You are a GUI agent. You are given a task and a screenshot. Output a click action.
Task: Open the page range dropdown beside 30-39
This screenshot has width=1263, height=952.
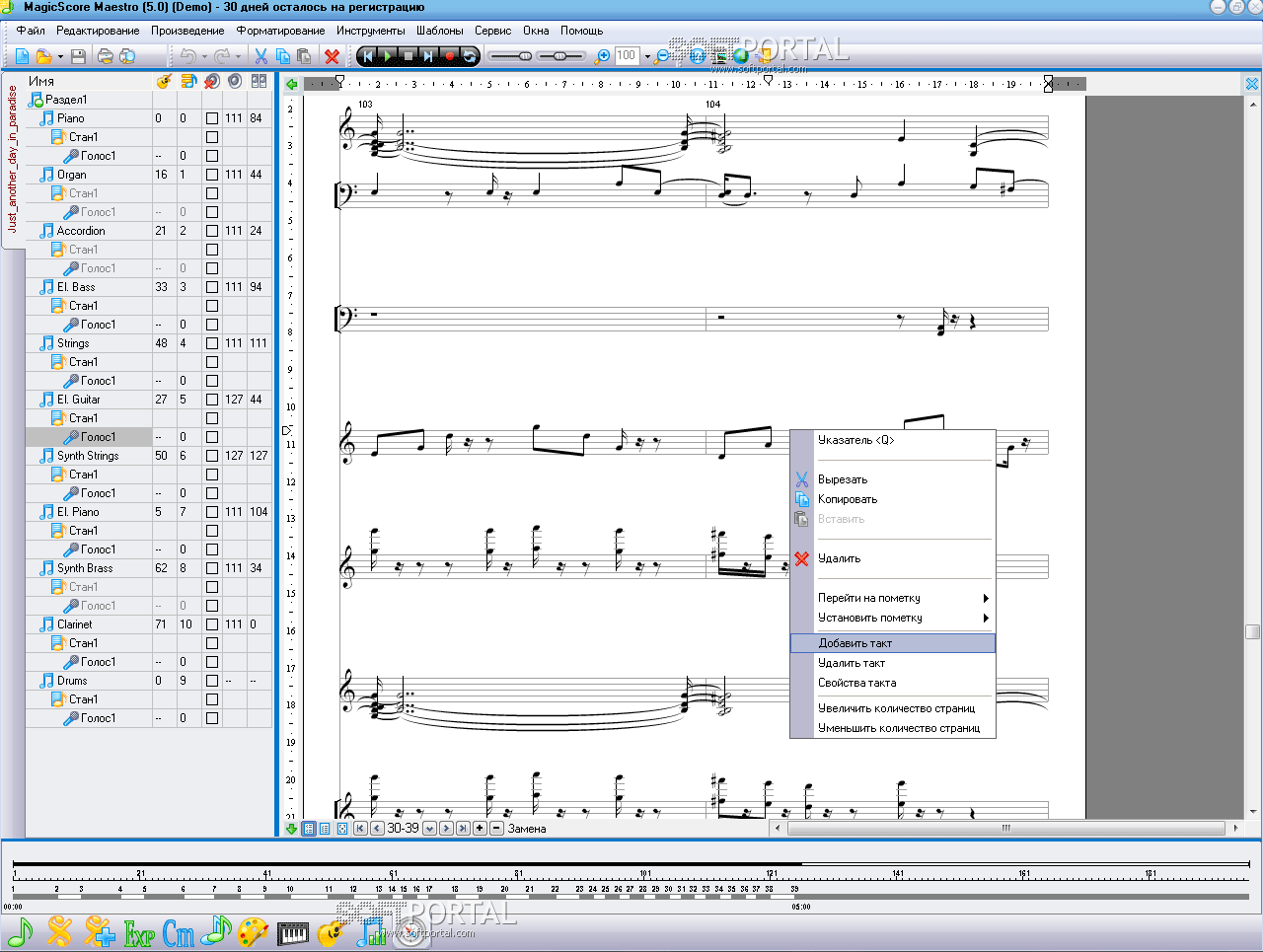(x=429, y=829)
